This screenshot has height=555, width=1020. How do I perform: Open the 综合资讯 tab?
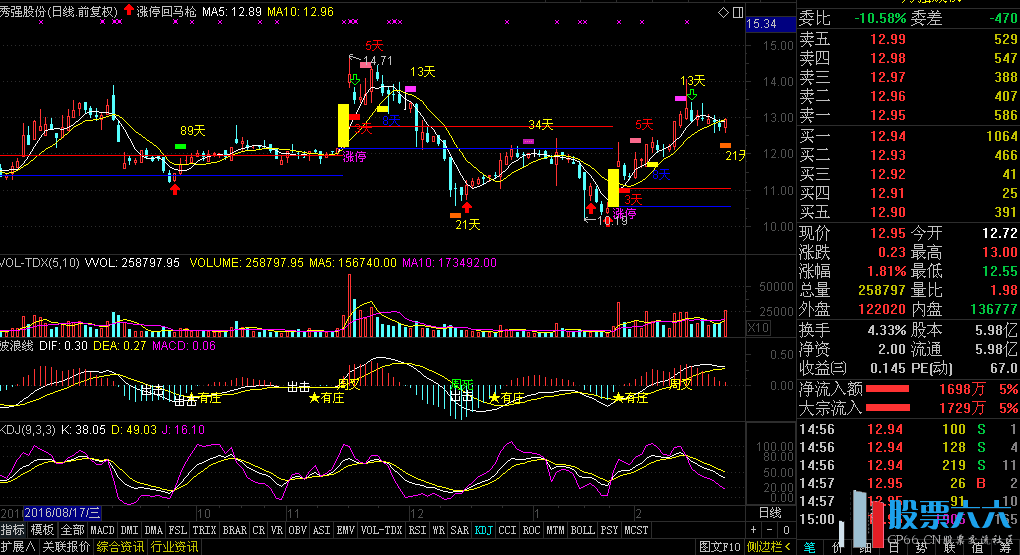tap(120, 547)
